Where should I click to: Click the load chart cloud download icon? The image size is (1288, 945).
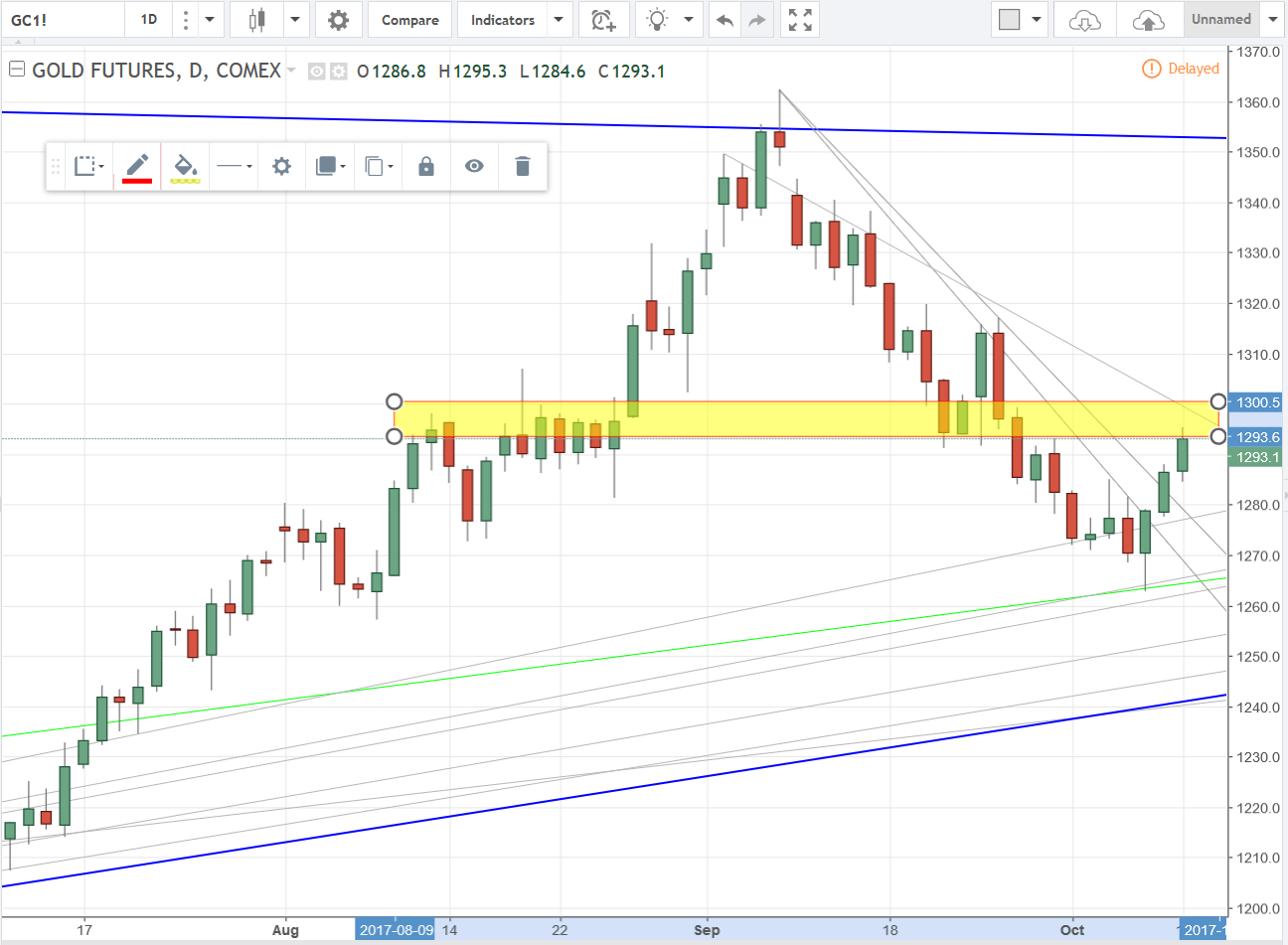pos(1085,20)
